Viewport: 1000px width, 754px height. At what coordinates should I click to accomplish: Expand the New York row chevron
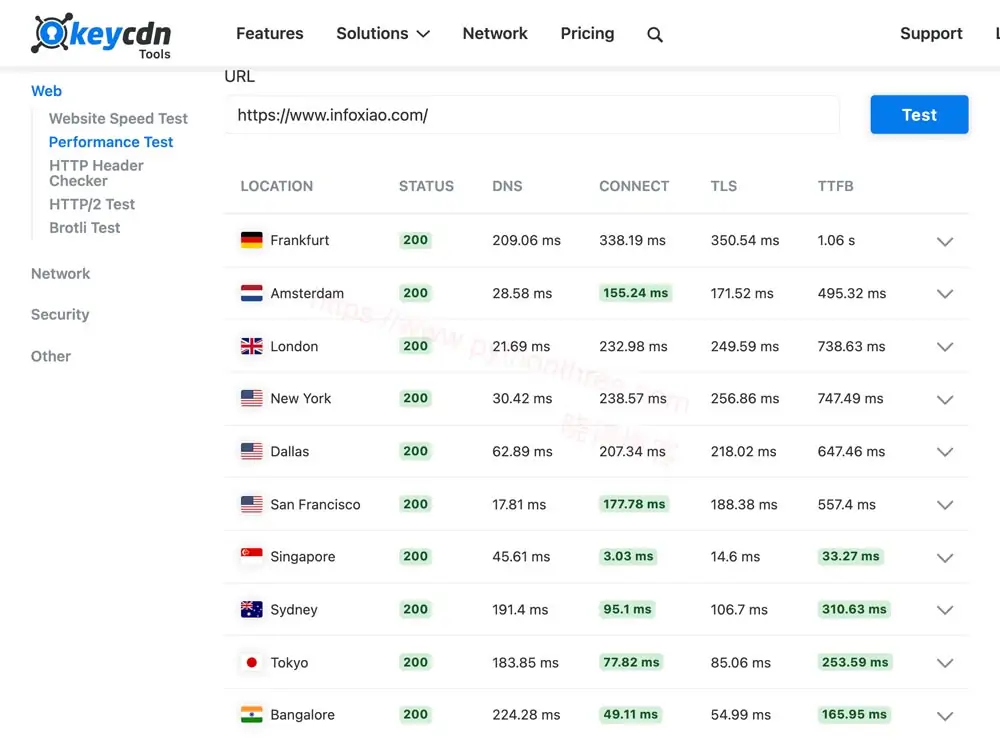coord(944,399)
